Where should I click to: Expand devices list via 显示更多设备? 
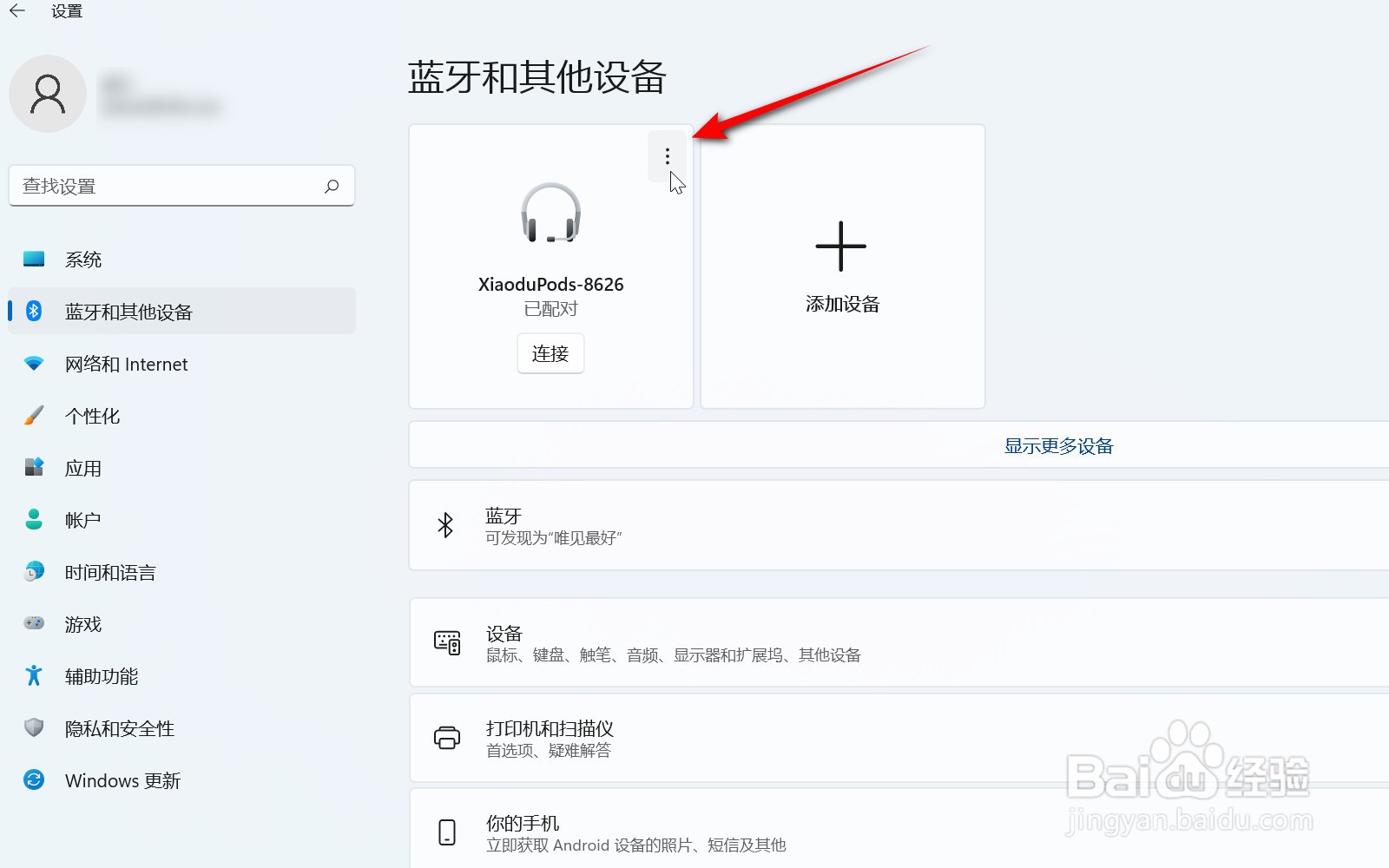(x=1058, y=445)
